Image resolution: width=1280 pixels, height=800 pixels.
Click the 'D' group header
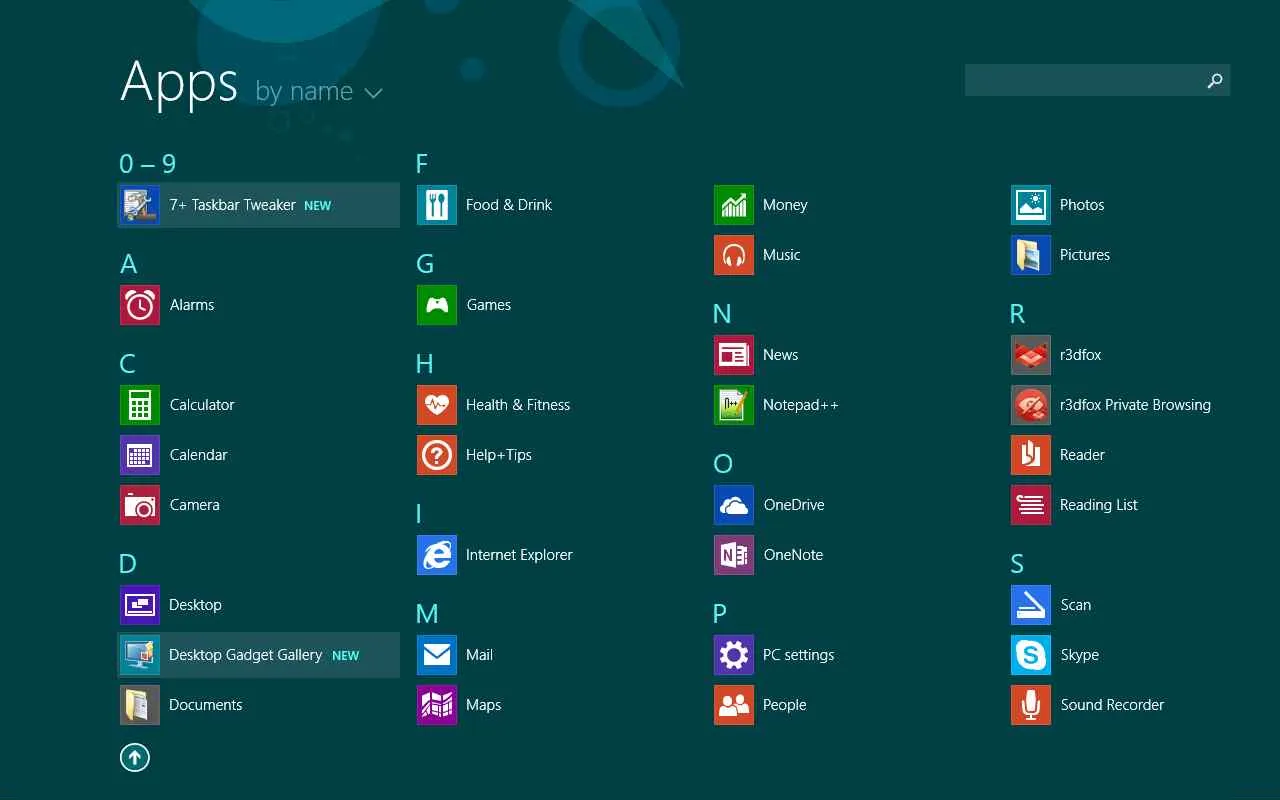click(x=128, y=564)
